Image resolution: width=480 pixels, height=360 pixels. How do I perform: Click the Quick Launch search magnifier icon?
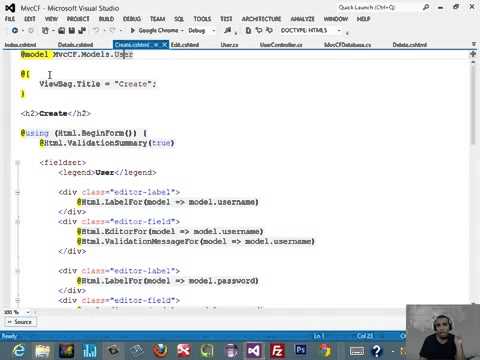click(x=426, y=7)
